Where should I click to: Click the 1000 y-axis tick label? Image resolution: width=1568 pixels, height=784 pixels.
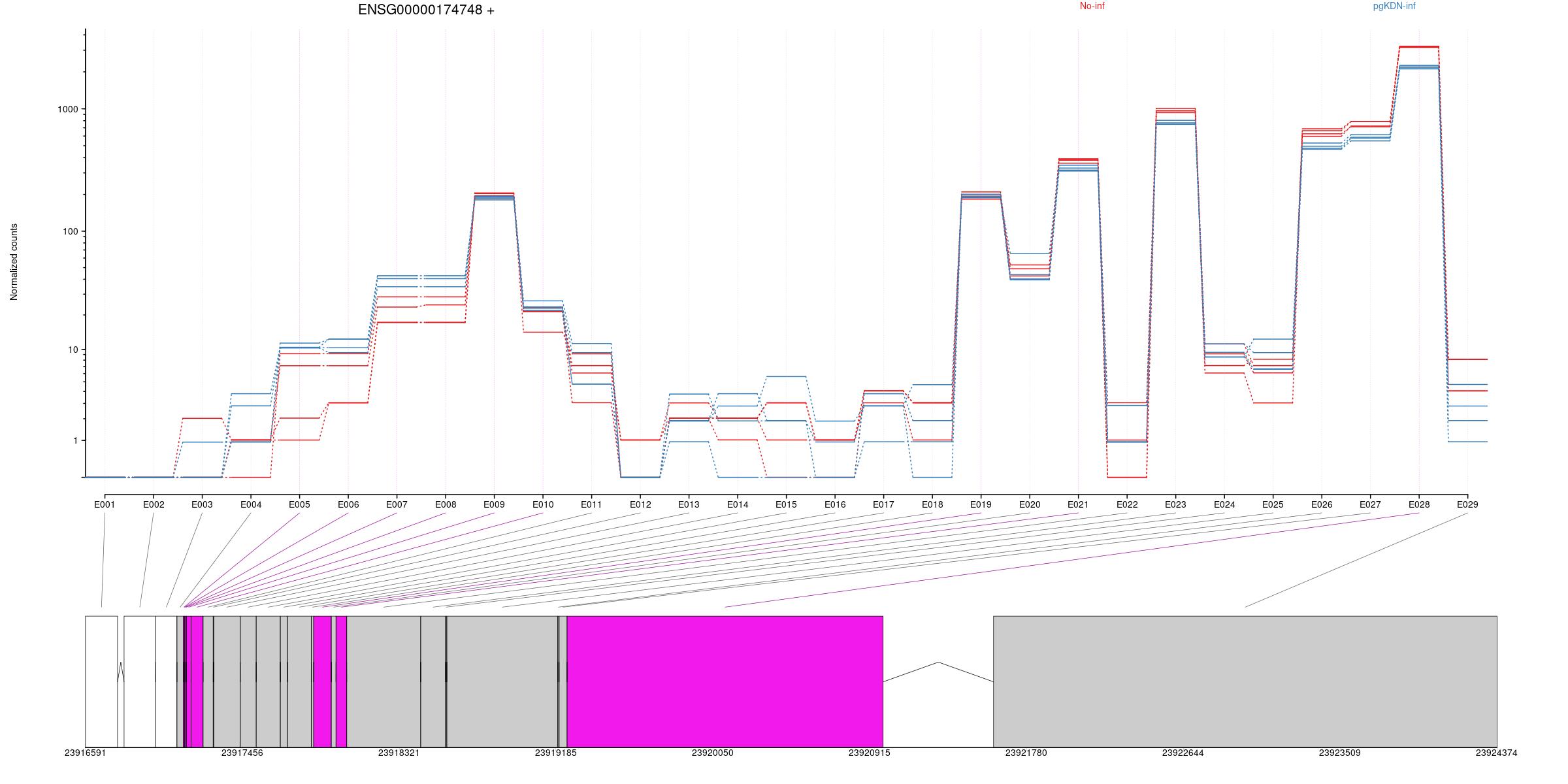68,109
